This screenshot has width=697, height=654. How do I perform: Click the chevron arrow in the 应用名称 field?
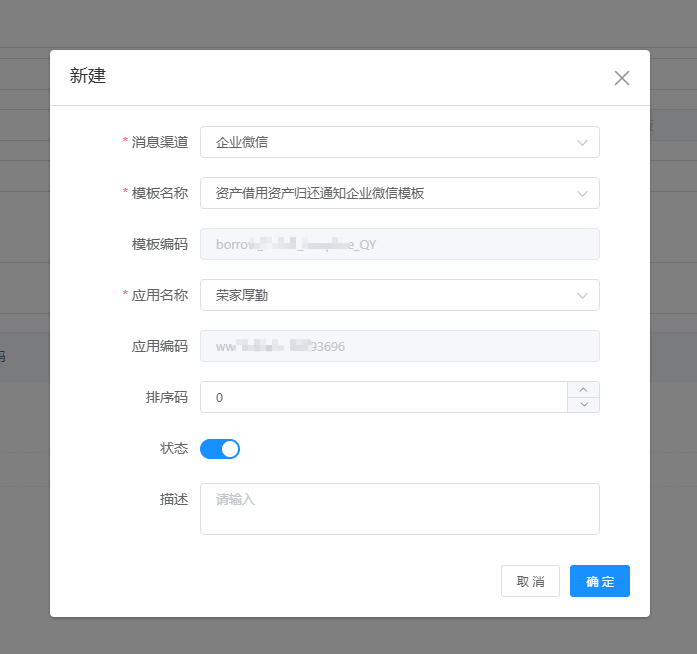coord(583,296)
